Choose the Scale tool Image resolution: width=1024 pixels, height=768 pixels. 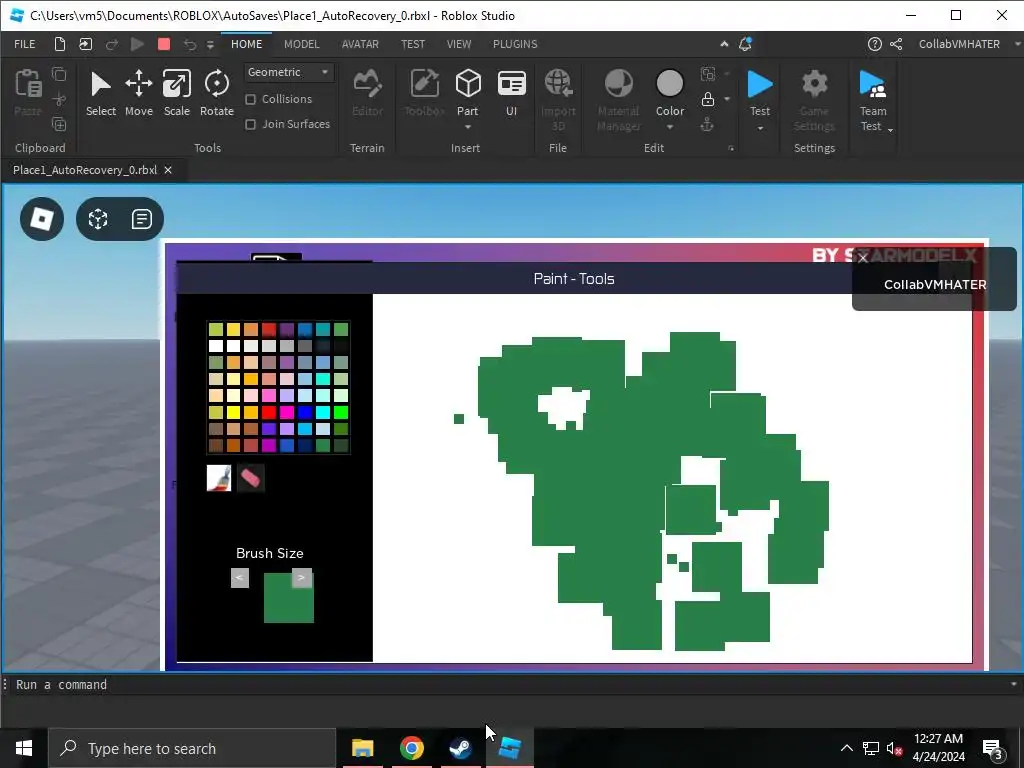click(176, 93)
